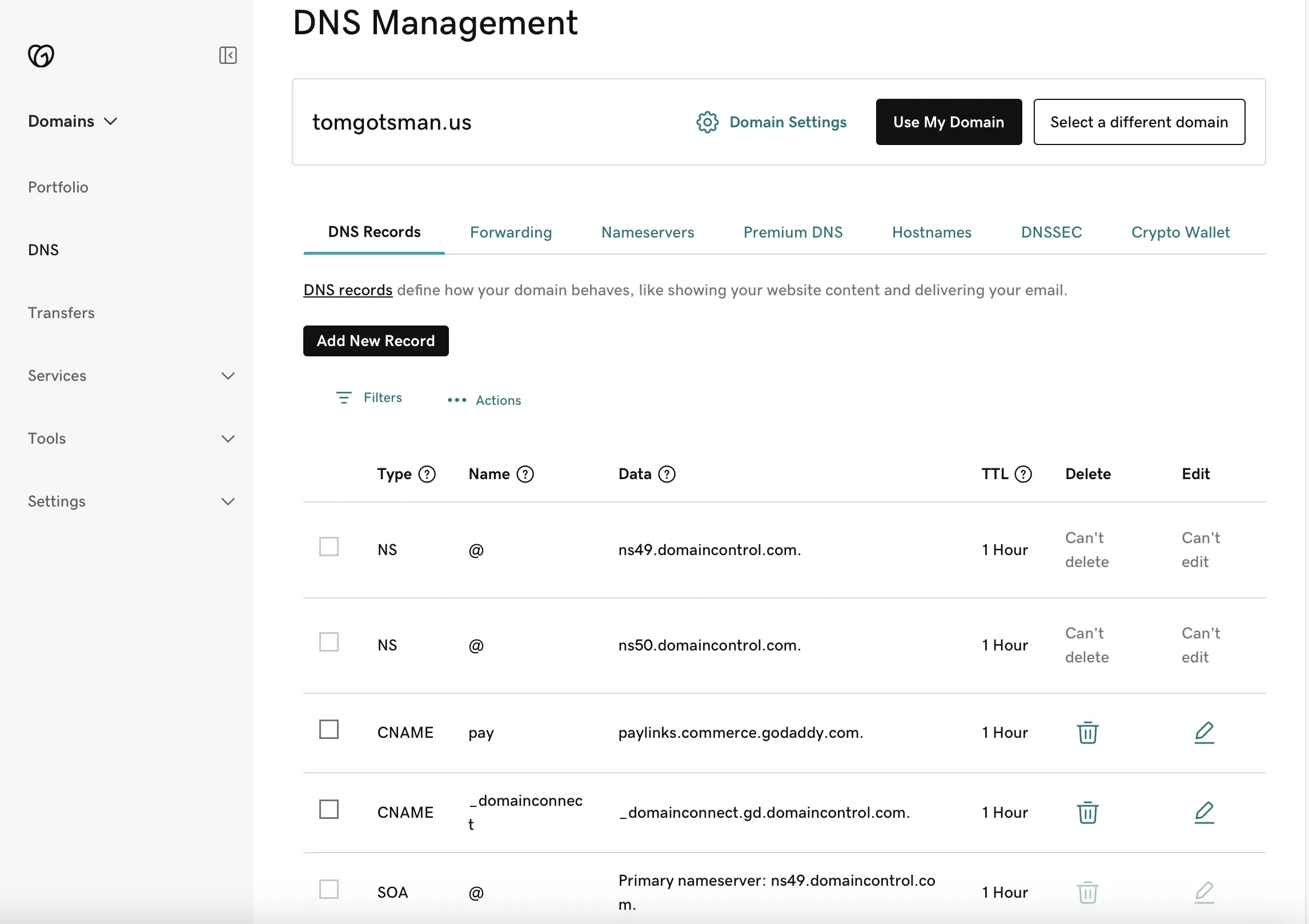Screen dimensions: 1309x924
Task: Collapse sidebar using the panel icon
Action: point(228,55)
